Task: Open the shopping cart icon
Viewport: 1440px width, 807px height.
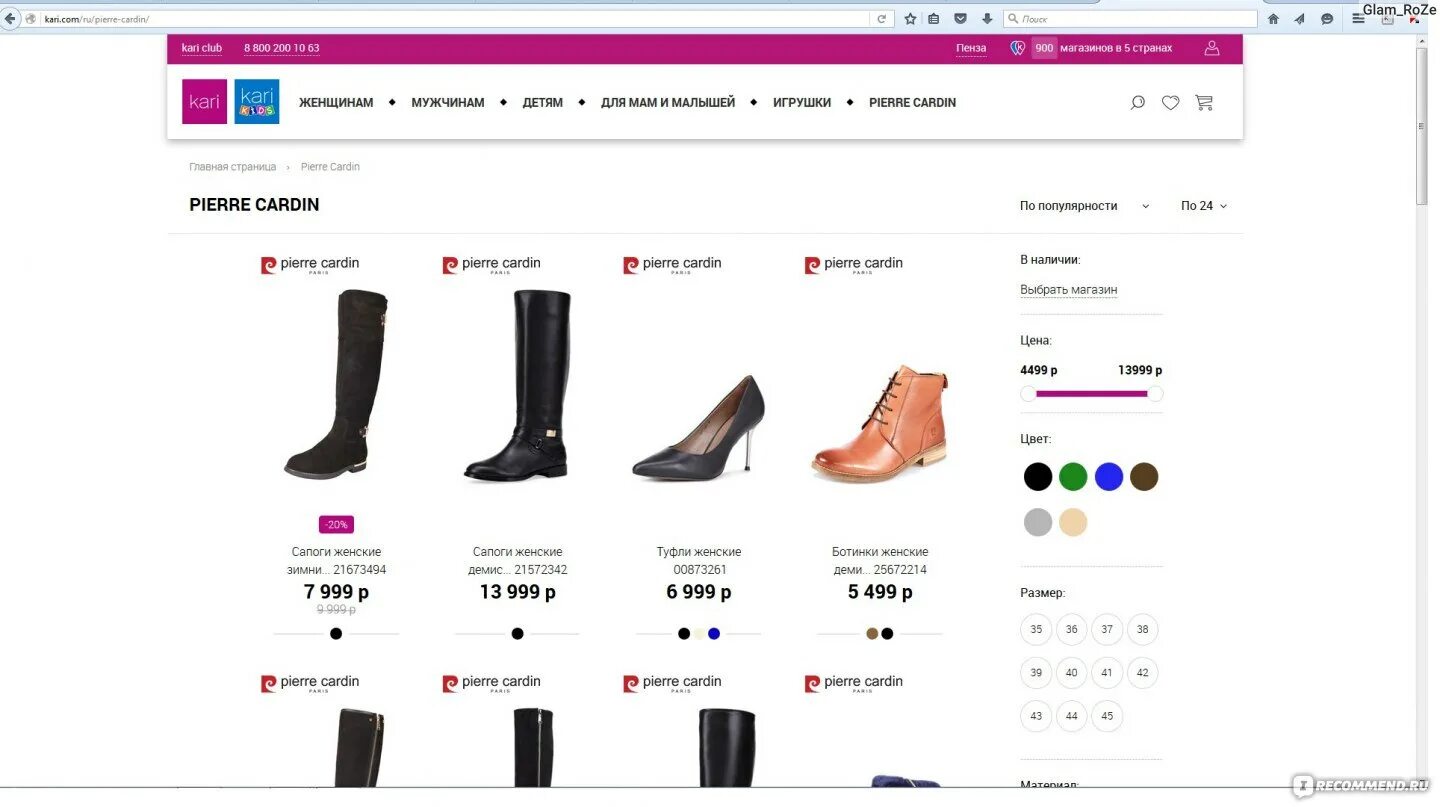Action: (x=1204, y=102)
